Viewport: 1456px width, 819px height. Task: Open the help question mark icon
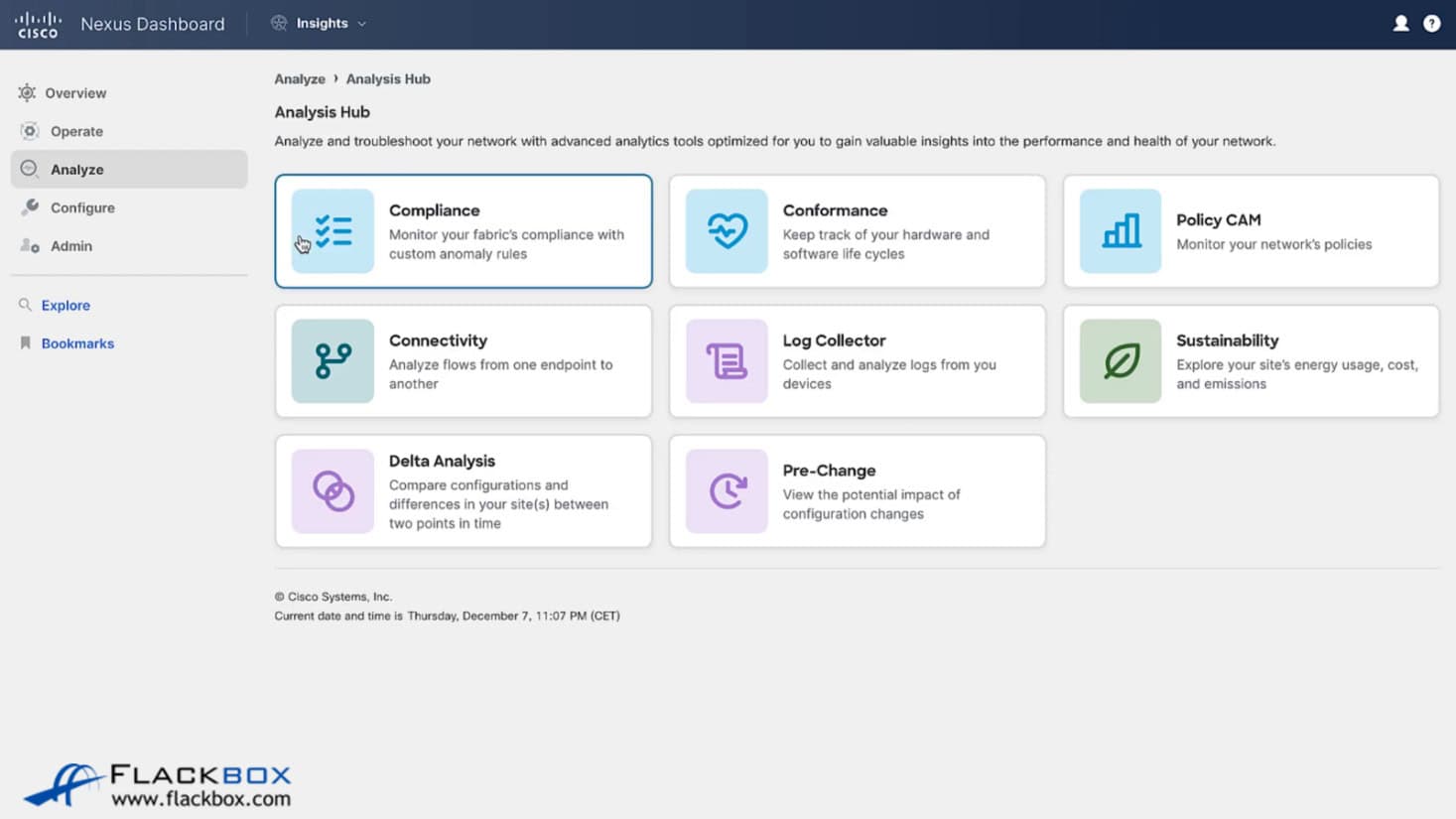[x=1431, y=24]
